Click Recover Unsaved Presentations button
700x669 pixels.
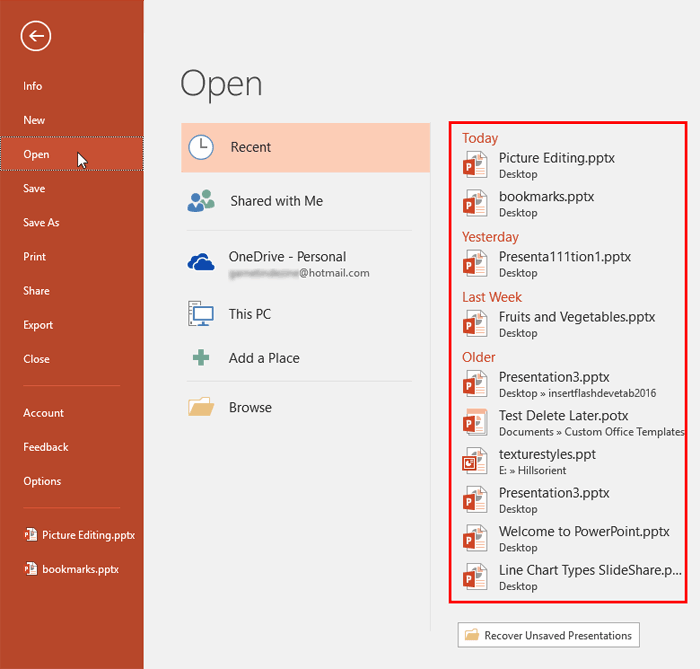coord(549,635)
